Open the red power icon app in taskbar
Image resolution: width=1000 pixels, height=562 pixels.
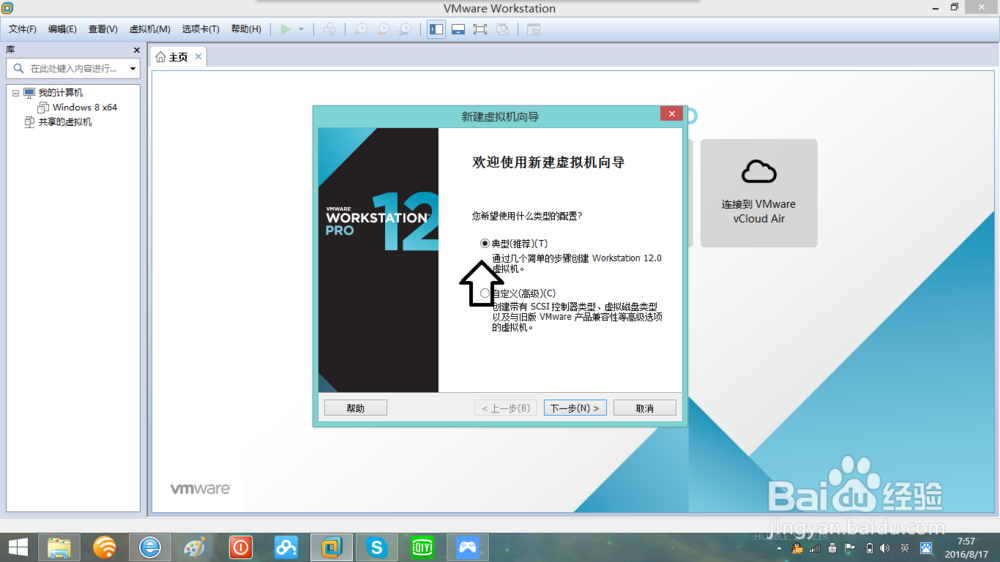[x=240, y=547]
